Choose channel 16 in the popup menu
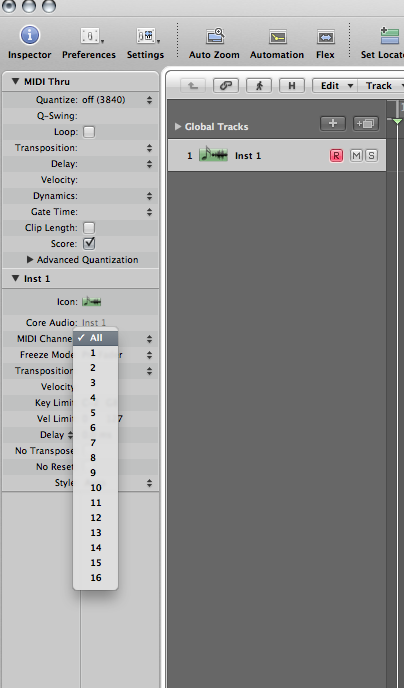 pos(96,578)
